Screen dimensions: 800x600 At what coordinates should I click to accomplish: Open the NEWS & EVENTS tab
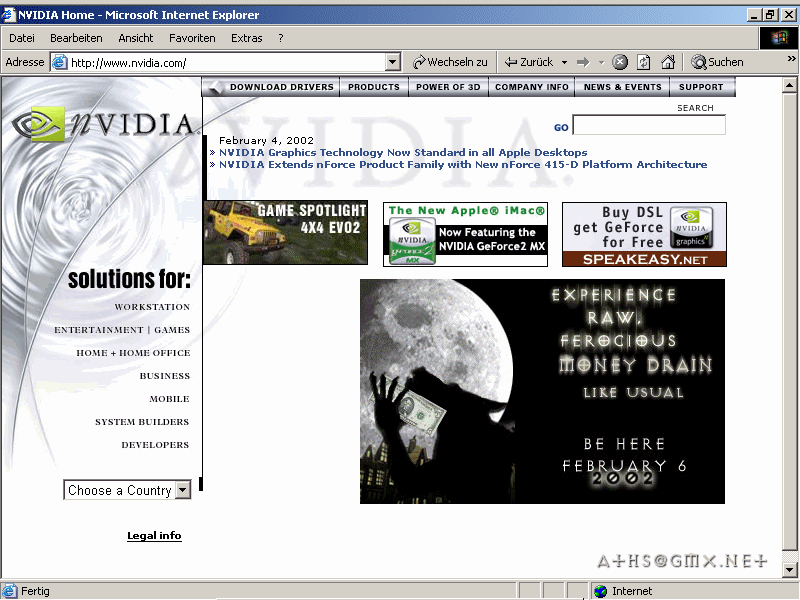(x=622, y=87)
